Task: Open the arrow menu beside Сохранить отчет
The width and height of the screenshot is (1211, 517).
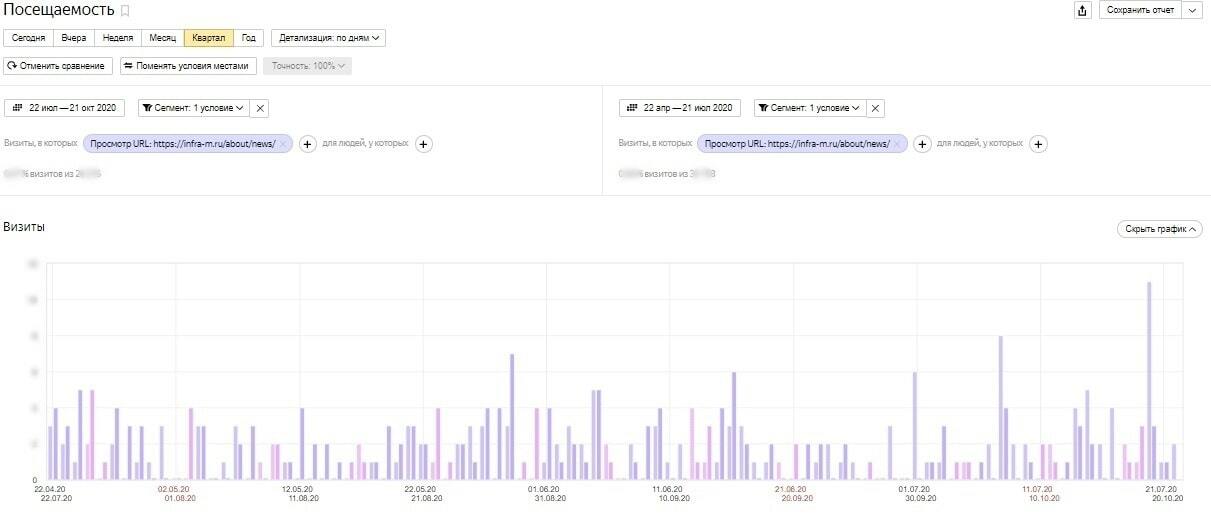Action: tap(1192, 10)
